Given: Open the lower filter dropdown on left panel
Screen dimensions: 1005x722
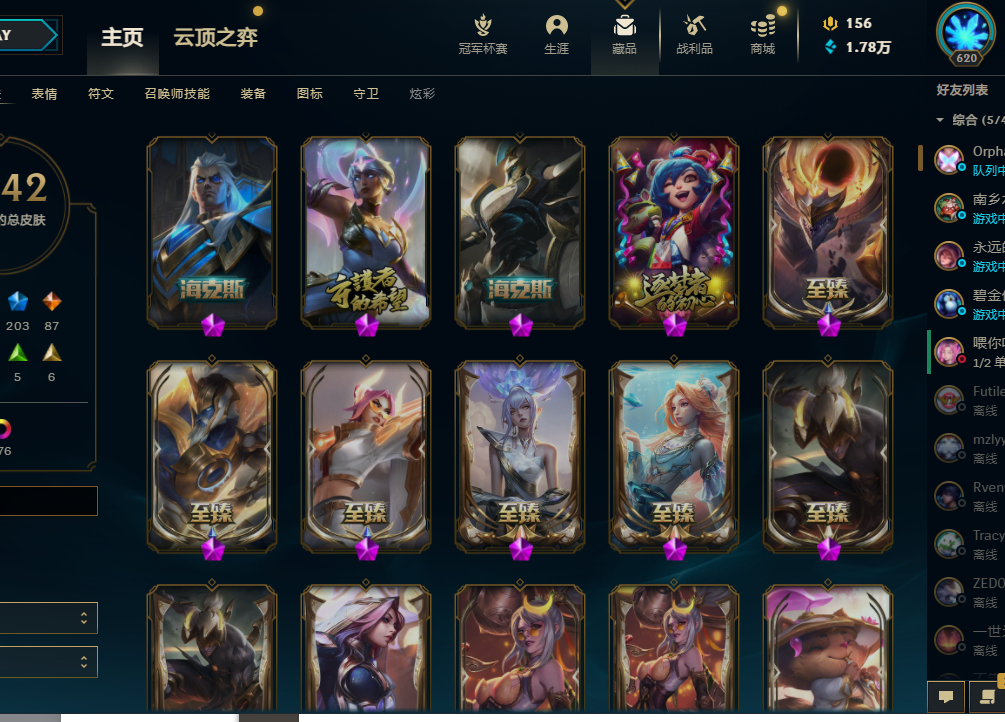Looking at the screenshot, I should pyautogui.click(x=49, y=662).
